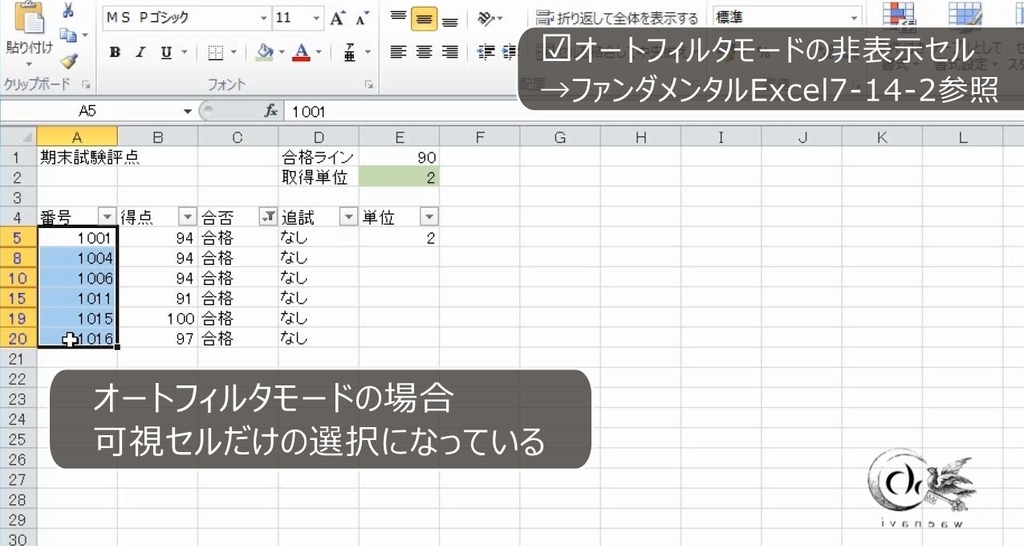Click cell with number 1011

click(x=77, y=298)
